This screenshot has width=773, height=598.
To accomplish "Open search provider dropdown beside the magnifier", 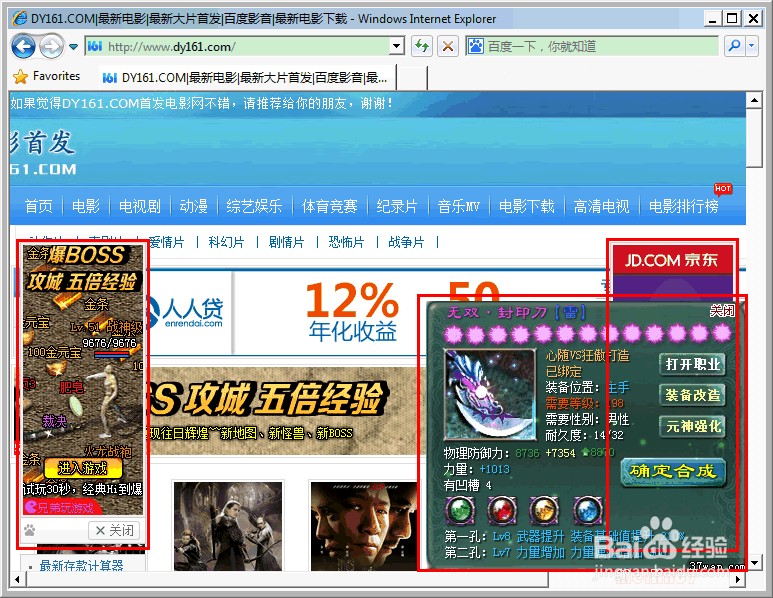I will click(752, 47).
